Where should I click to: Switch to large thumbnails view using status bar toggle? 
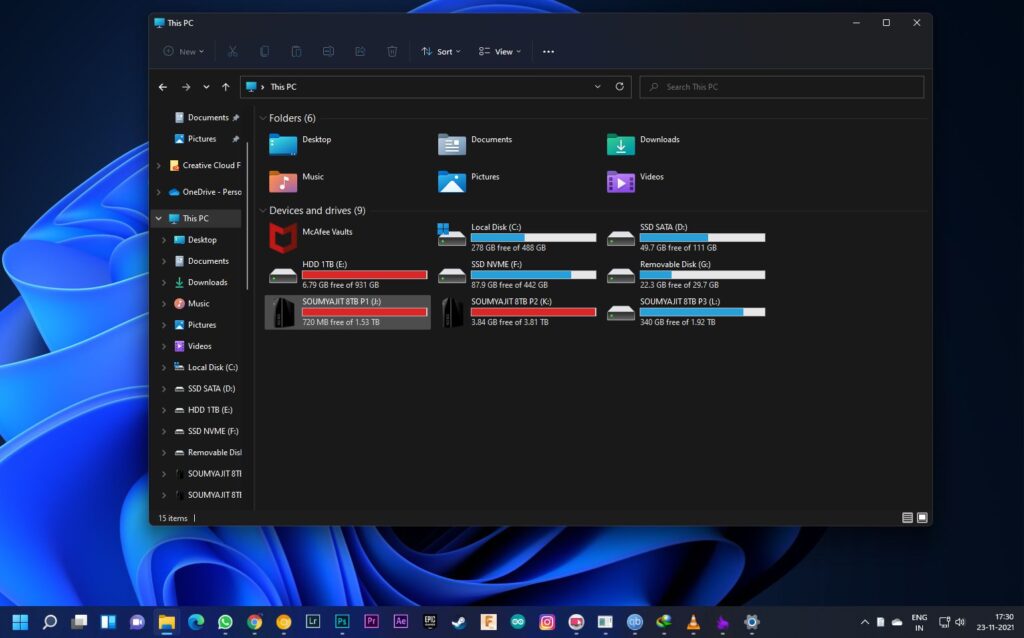922,518
